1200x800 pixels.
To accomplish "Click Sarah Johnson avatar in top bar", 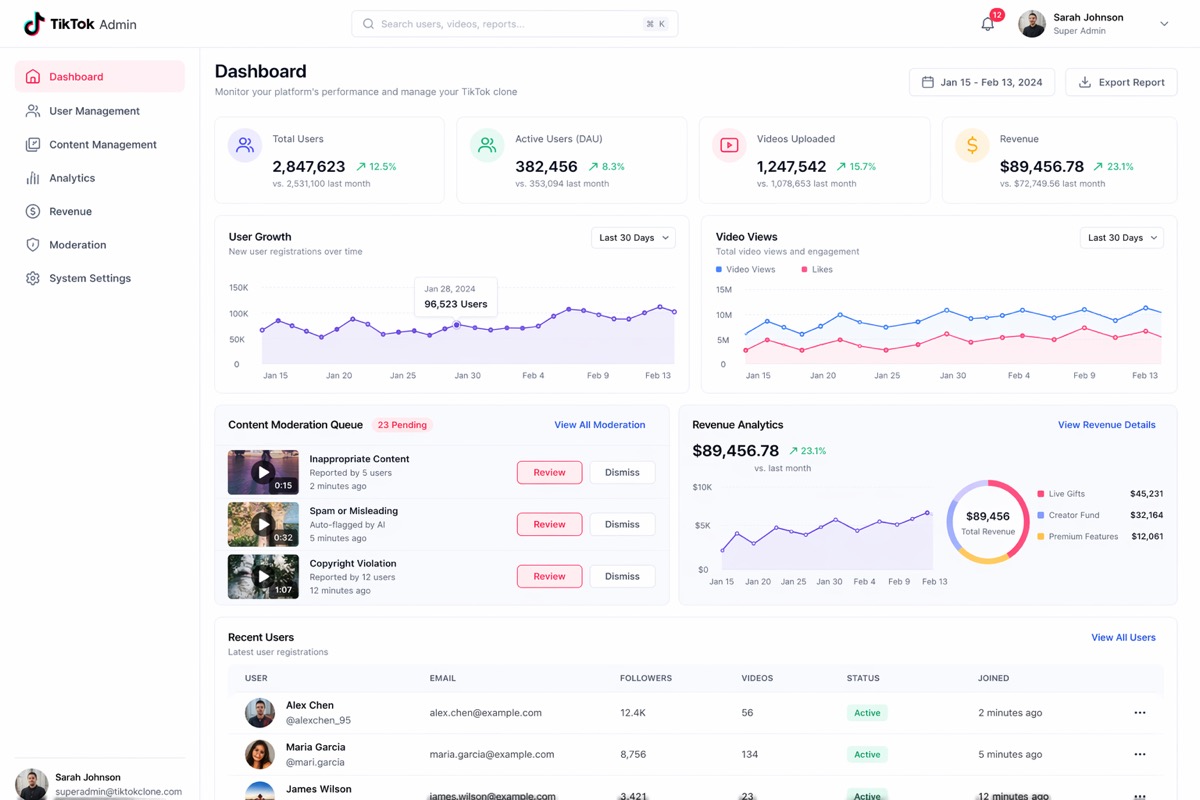I will pos(1032,24).
